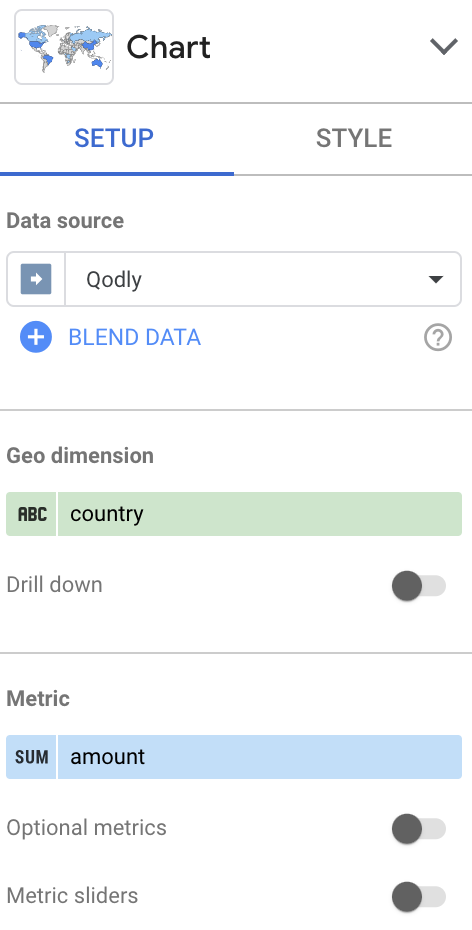472x930 pixels.
Task: Click the dropdown arrow beside Qodly
Action: click(x=436, y=279)
